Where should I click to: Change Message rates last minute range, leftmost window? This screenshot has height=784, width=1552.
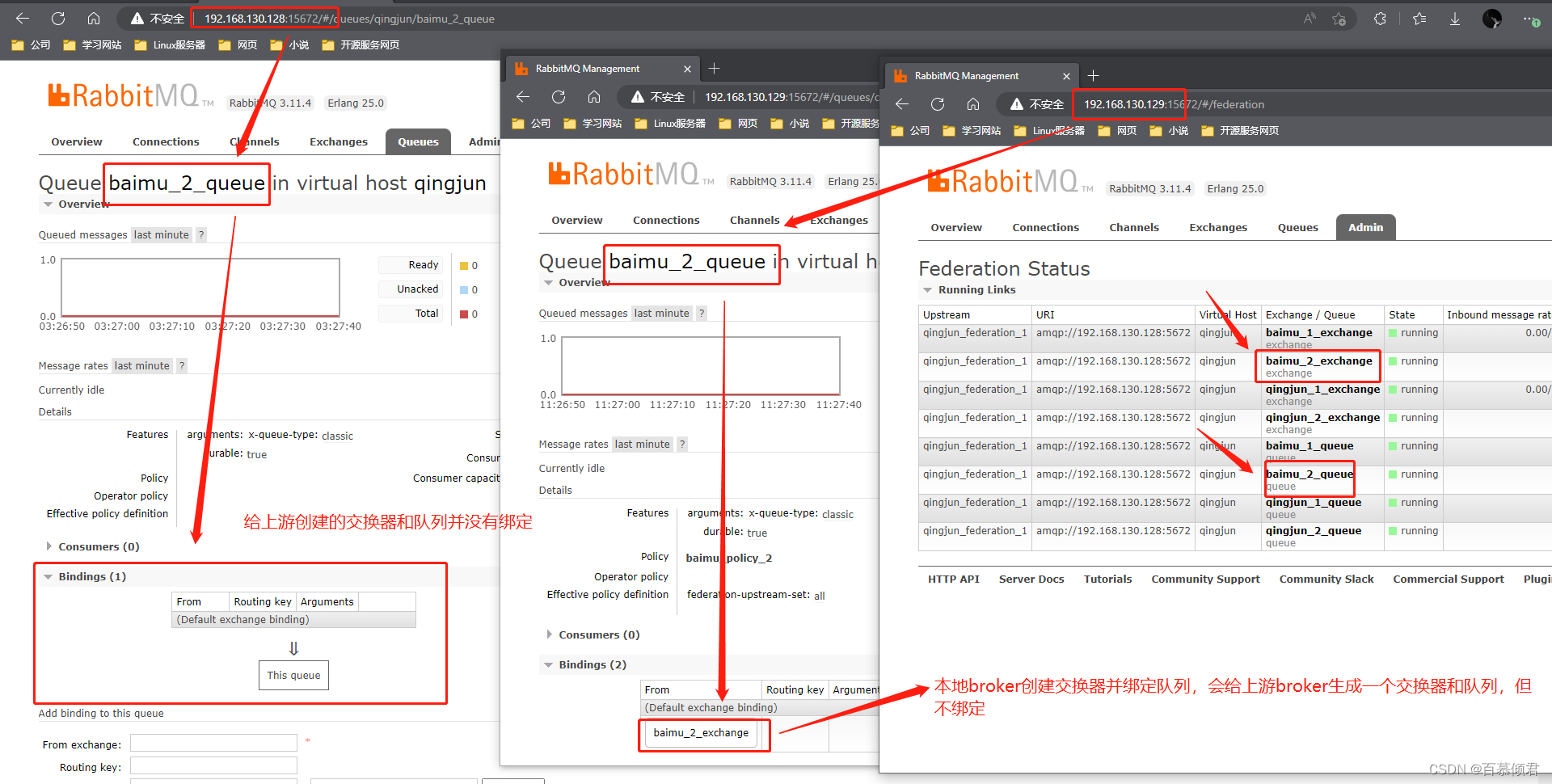[141, 366]
